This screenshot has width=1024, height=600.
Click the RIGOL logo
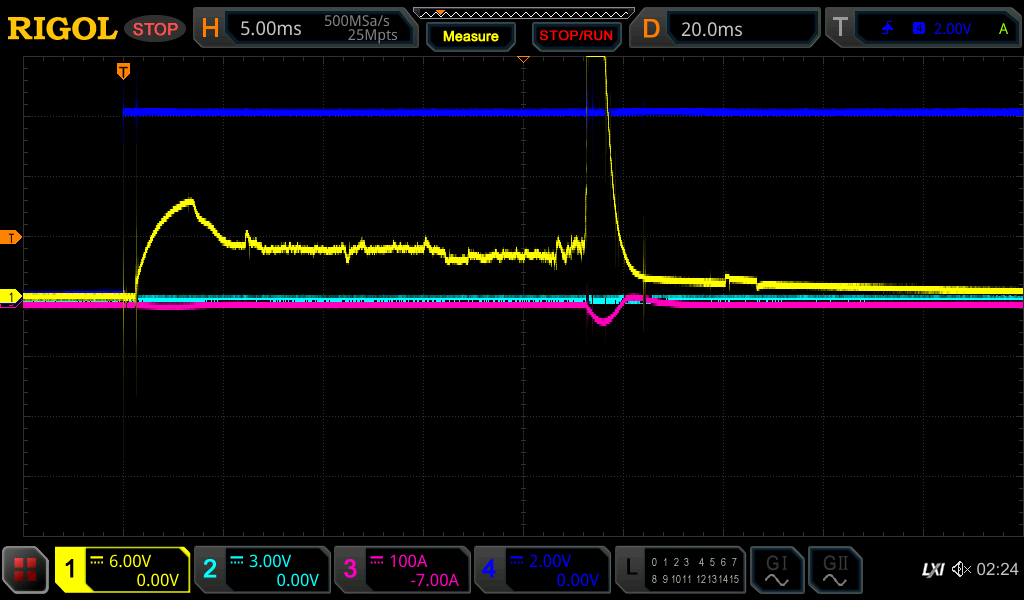[x=62, y=29]
